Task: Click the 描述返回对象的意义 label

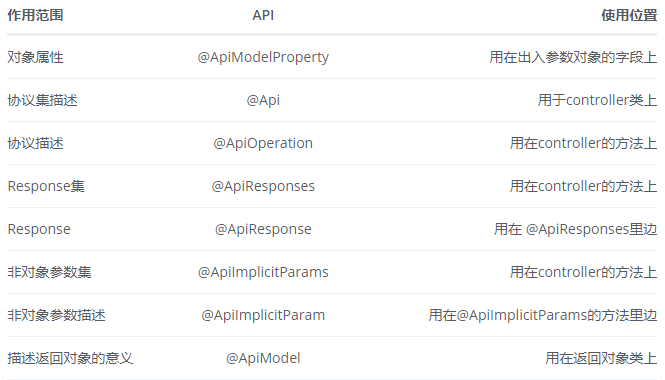Action: coord(70,358)
